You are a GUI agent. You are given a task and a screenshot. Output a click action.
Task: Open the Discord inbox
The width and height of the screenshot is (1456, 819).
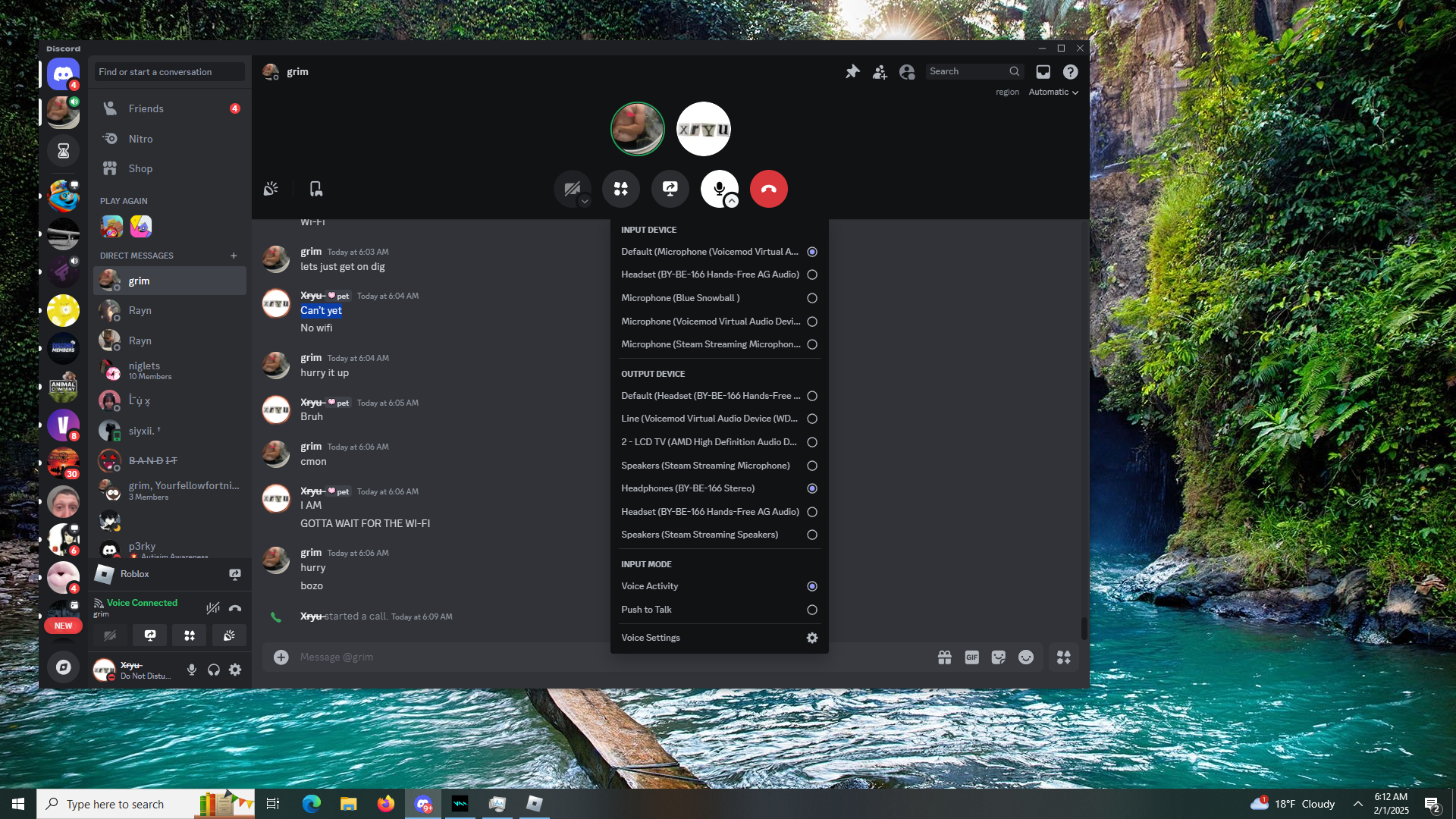point(1043,71)
